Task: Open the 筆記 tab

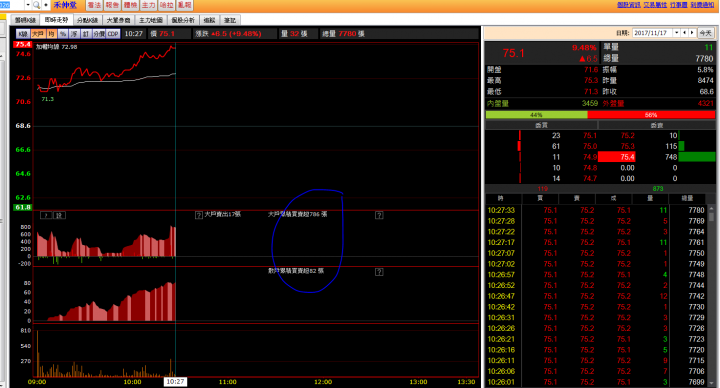Action: pos(230,20)
